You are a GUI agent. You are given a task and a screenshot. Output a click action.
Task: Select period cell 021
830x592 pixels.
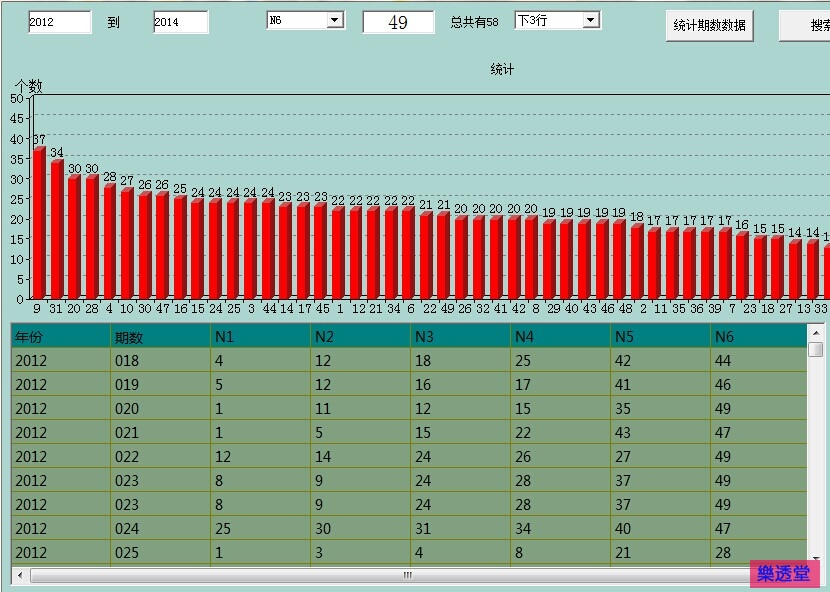coord(160,433)
